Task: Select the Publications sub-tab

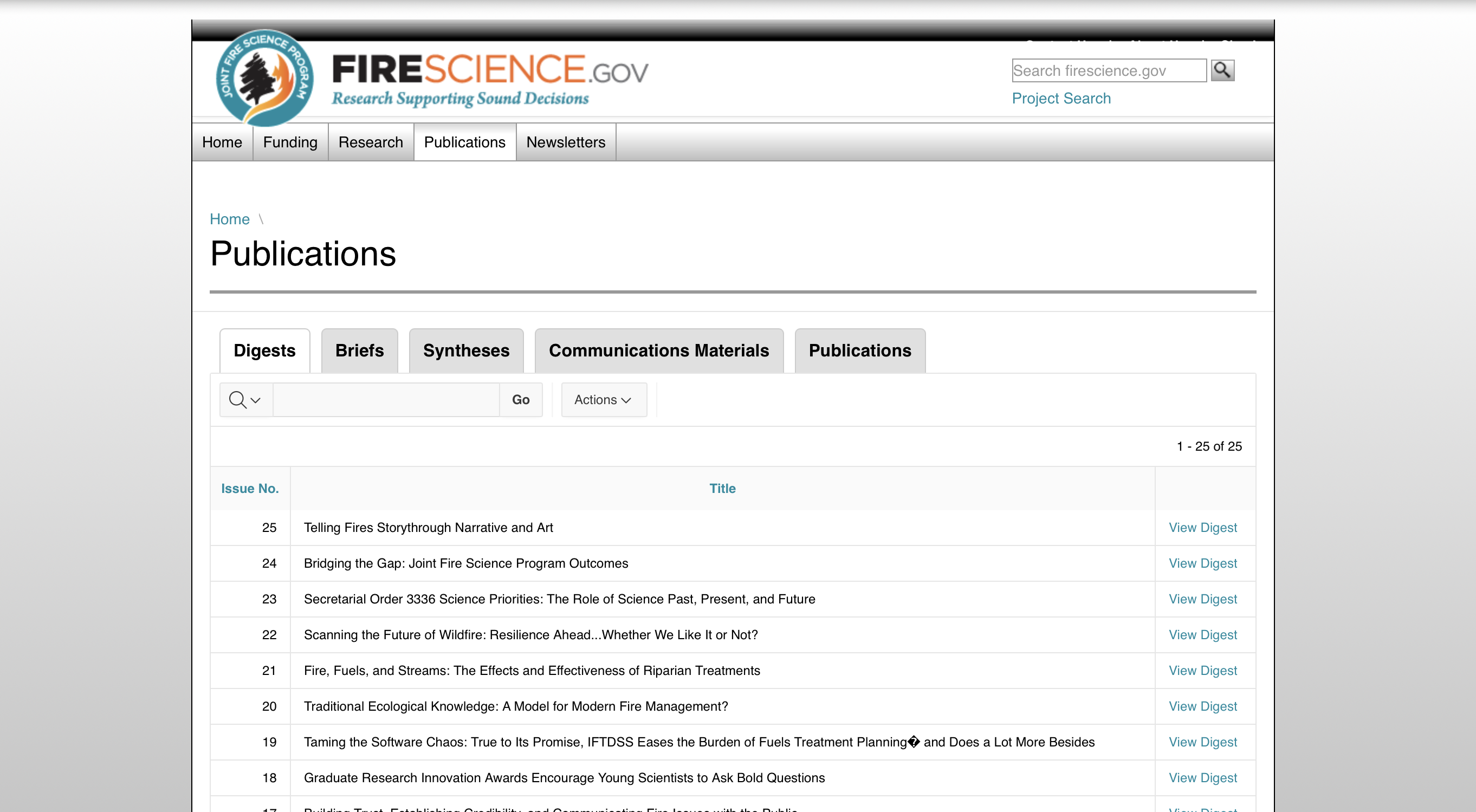Action: pyautogui.click(x=859, y=350)
